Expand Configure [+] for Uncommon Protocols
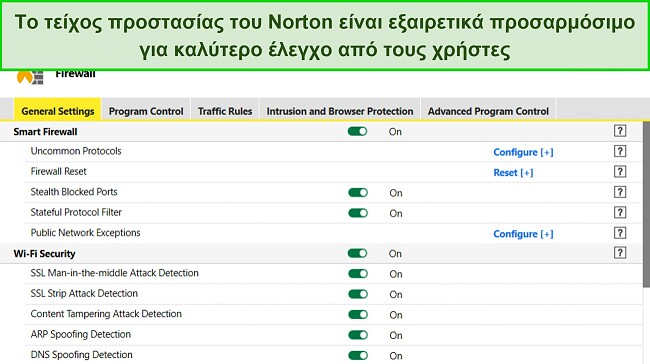Image resolution: width=650 pixels, height=364 pixels. coord(523,152)
